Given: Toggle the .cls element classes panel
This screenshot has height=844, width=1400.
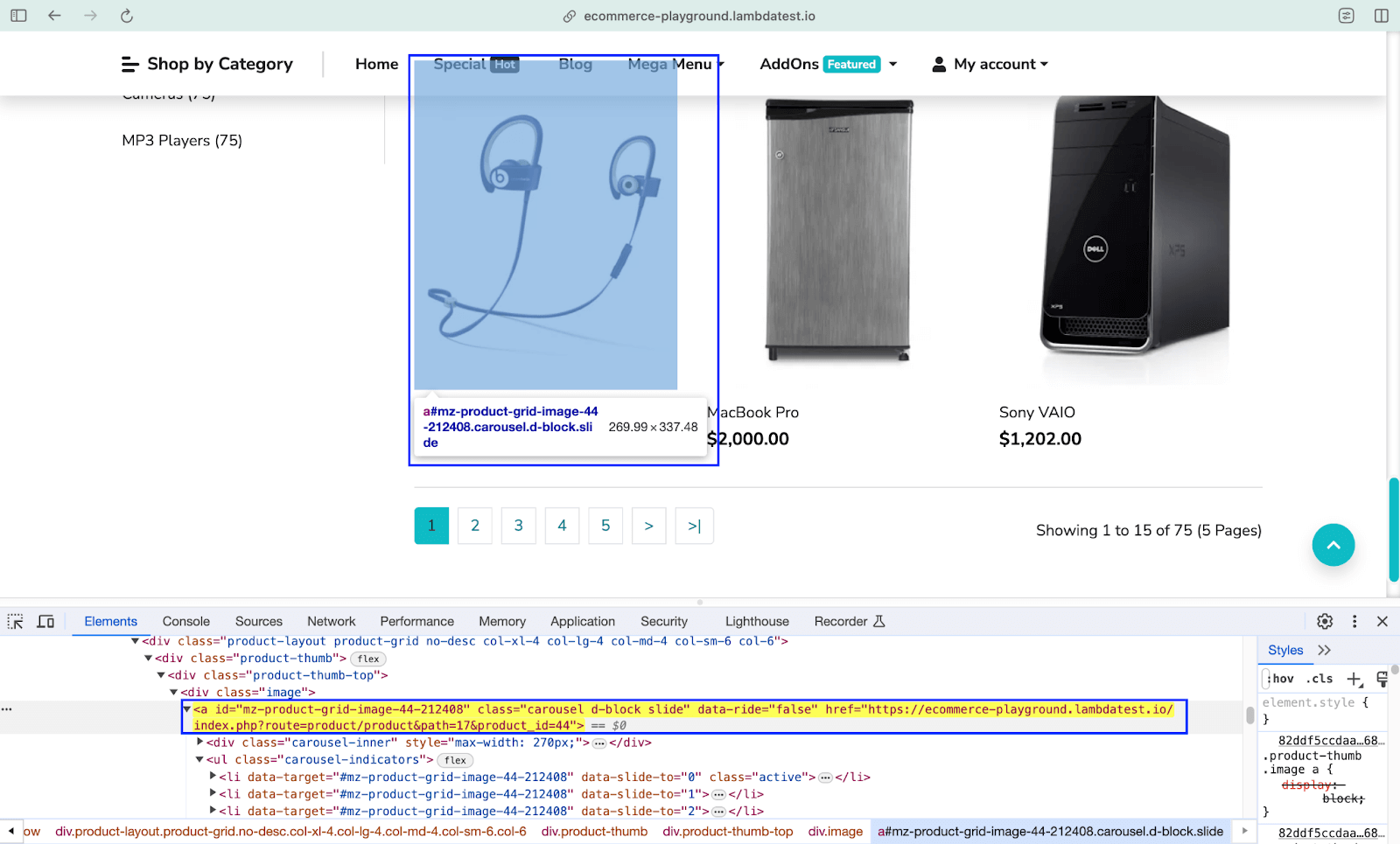Looking at the screenshot, I should pyautogui.click(x=1319, y=679).
